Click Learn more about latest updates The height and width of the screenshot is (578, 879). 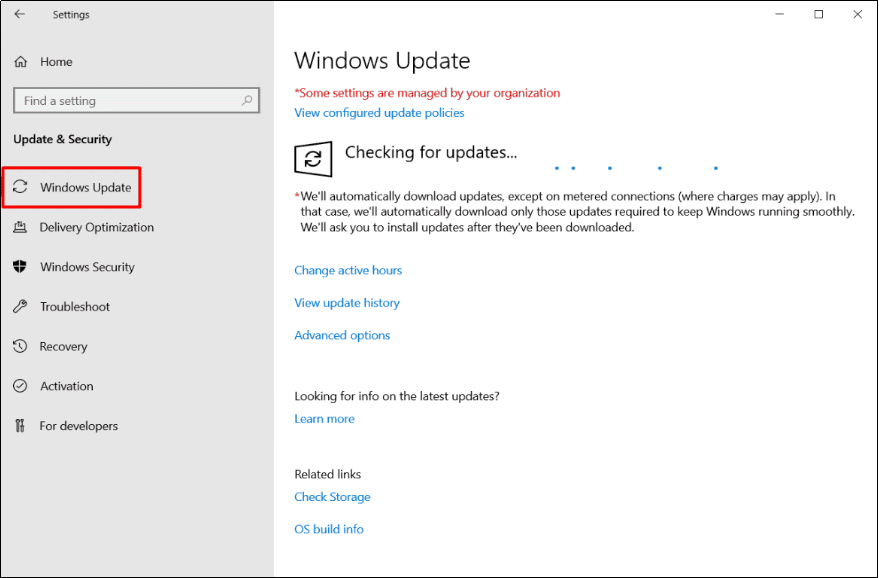click(324, 419)
